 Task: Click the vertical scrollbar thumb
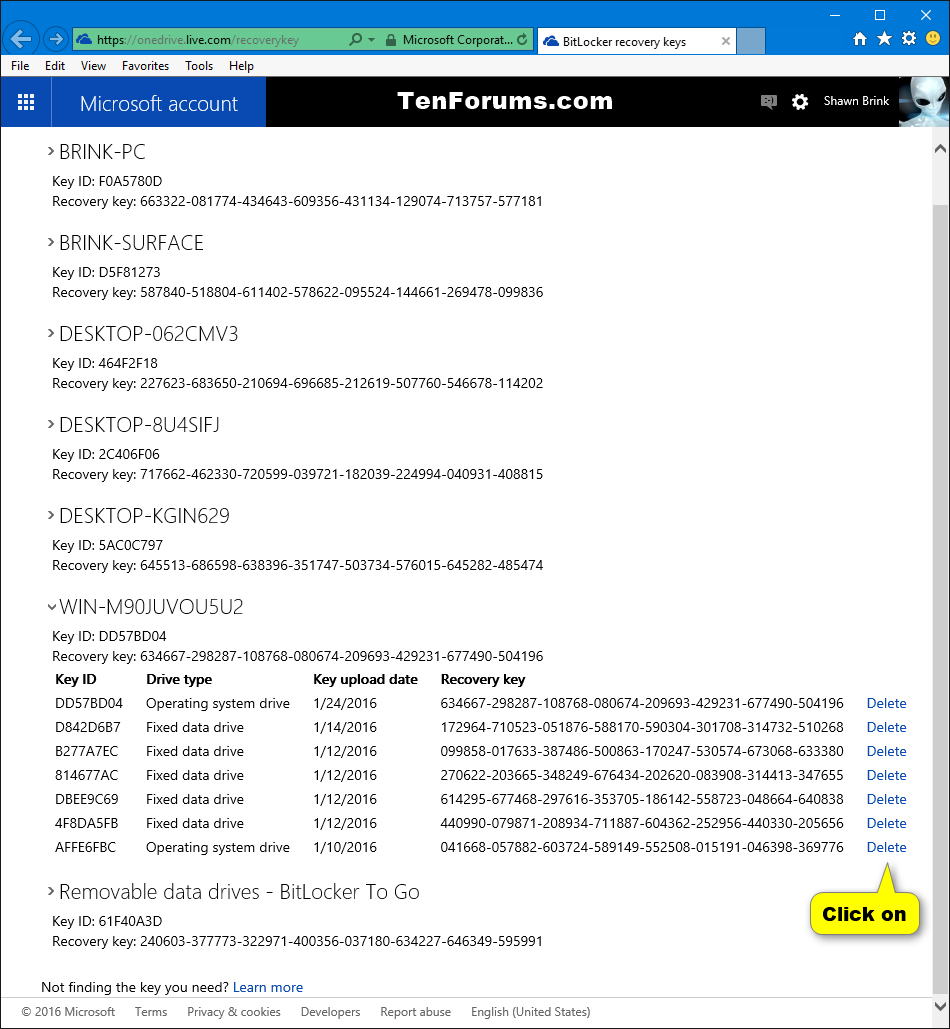click(x=940, y=598)
